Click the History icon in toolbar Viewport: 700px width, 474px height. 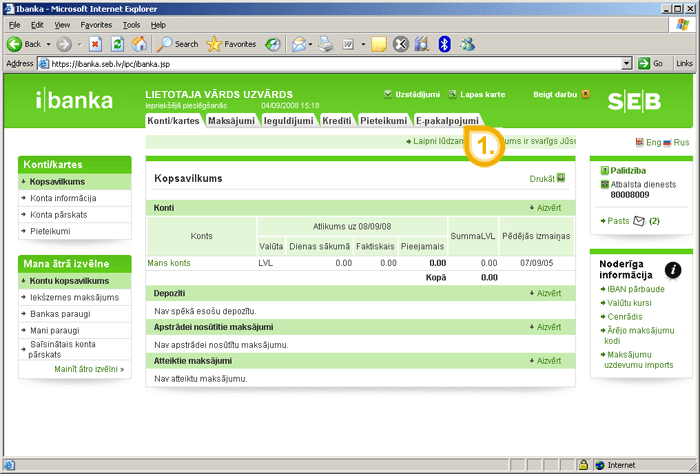tap(272, 44)
